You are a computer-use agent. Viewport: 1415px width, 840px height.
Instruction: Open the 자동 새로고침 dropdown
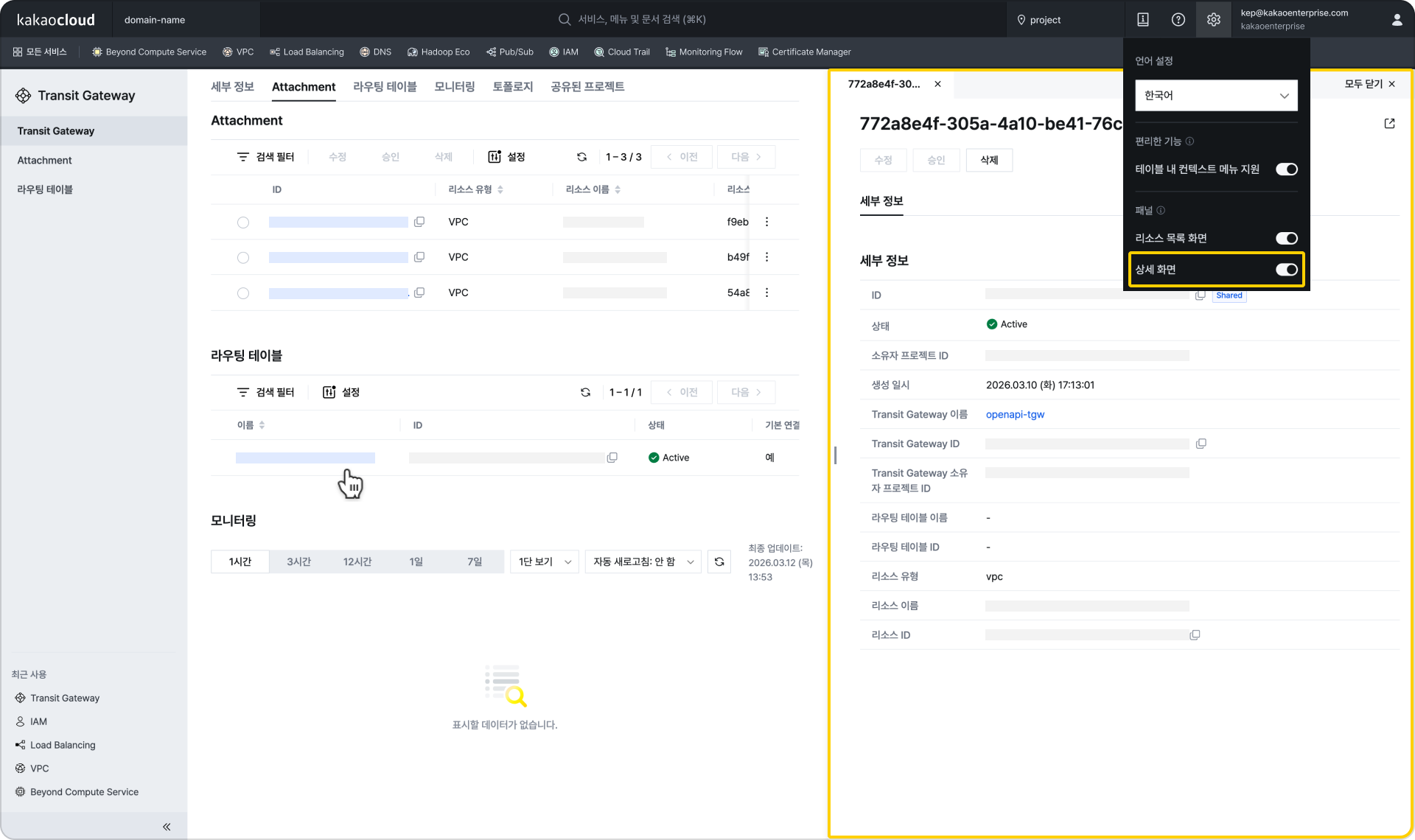point(643,561)
